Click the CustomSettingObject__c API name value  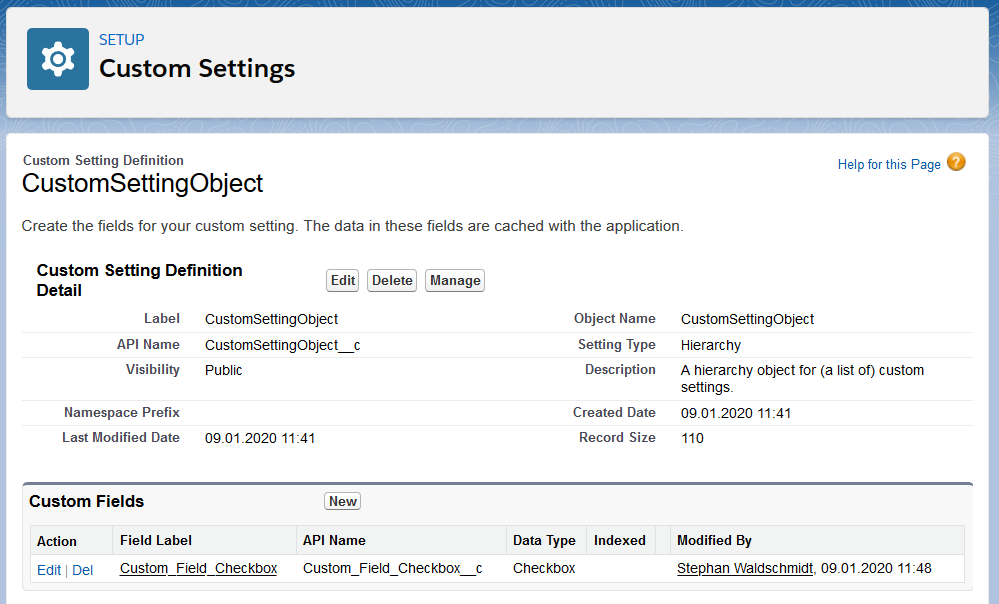(282, 345)
